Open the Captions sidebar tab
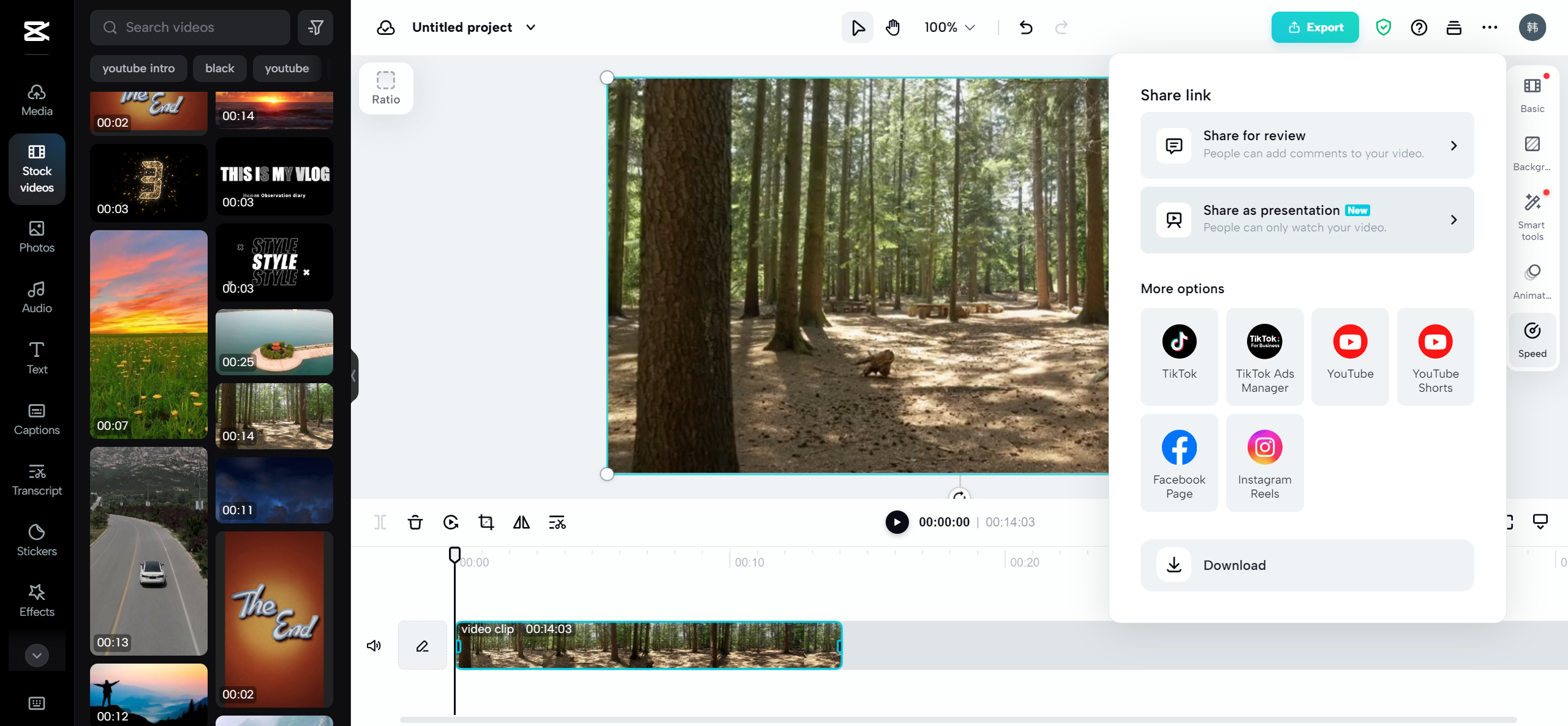Viewport: 1568px width, 726px height. click(37, 419)
